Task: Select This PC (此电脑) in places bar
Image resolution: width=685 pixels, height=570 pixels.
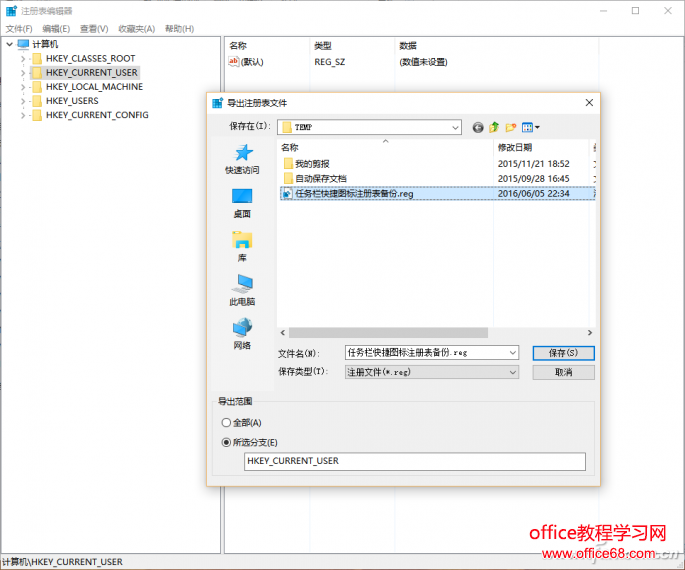Action: (x=242, y=290)
